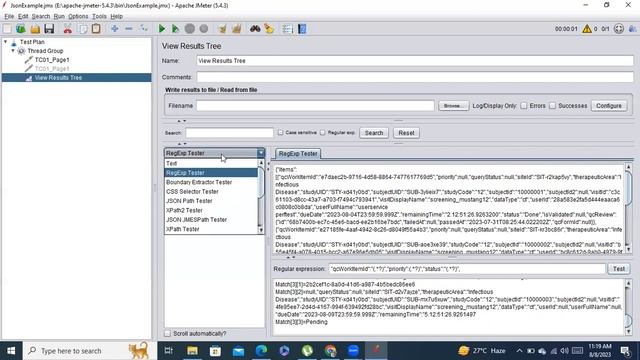This screenshot has height=360, width=640.
Task: Cut the selected element
Action: [68, 29]
